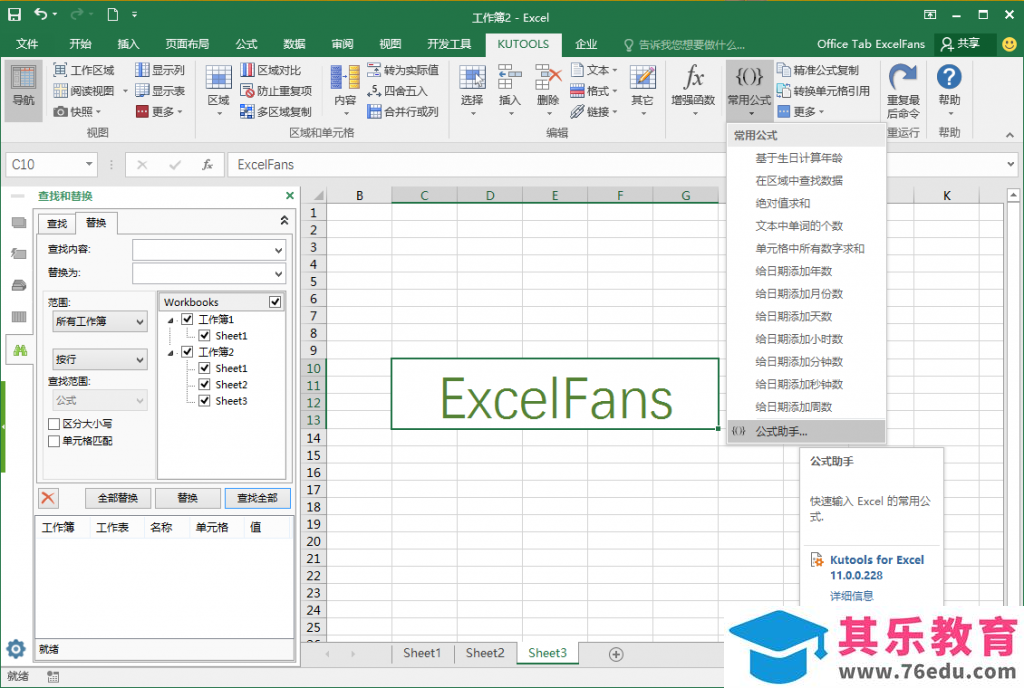This screenshot has height=688, width=1024.
Task: Switch to the 查找 Find tab in pane
Action: pos(57,223)
